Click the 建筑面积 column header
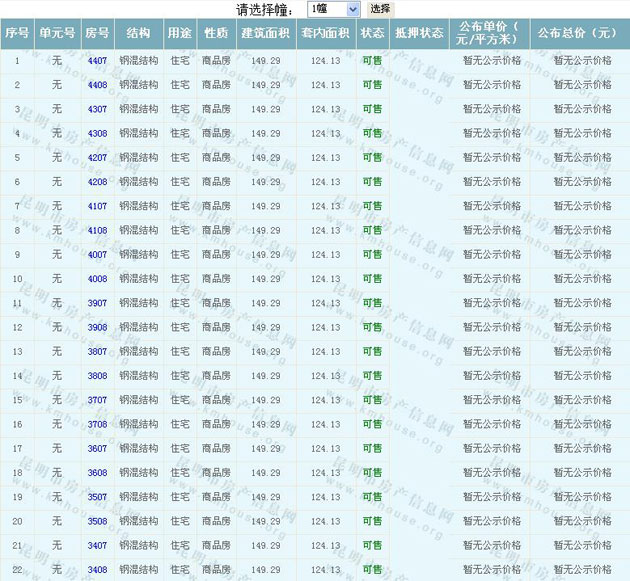The image size is (630, 581). (x=266, y=33)
